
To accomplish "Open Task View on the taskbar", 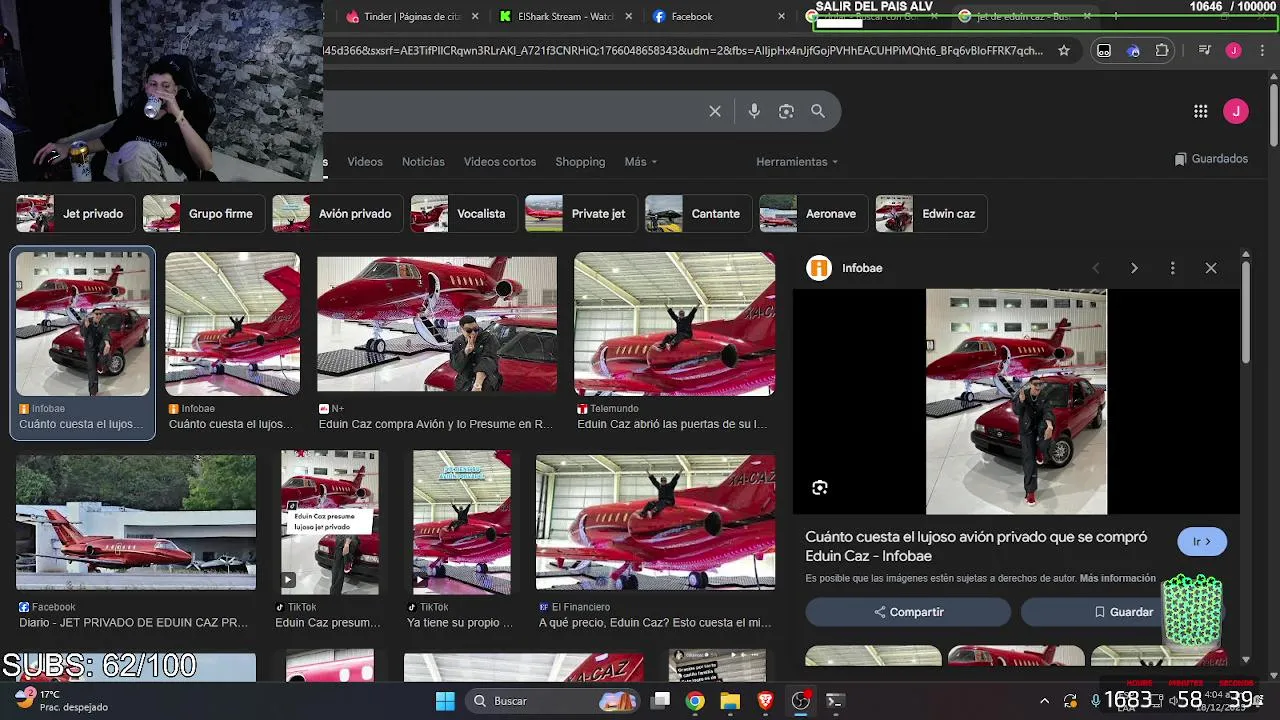I will (661, 701).
